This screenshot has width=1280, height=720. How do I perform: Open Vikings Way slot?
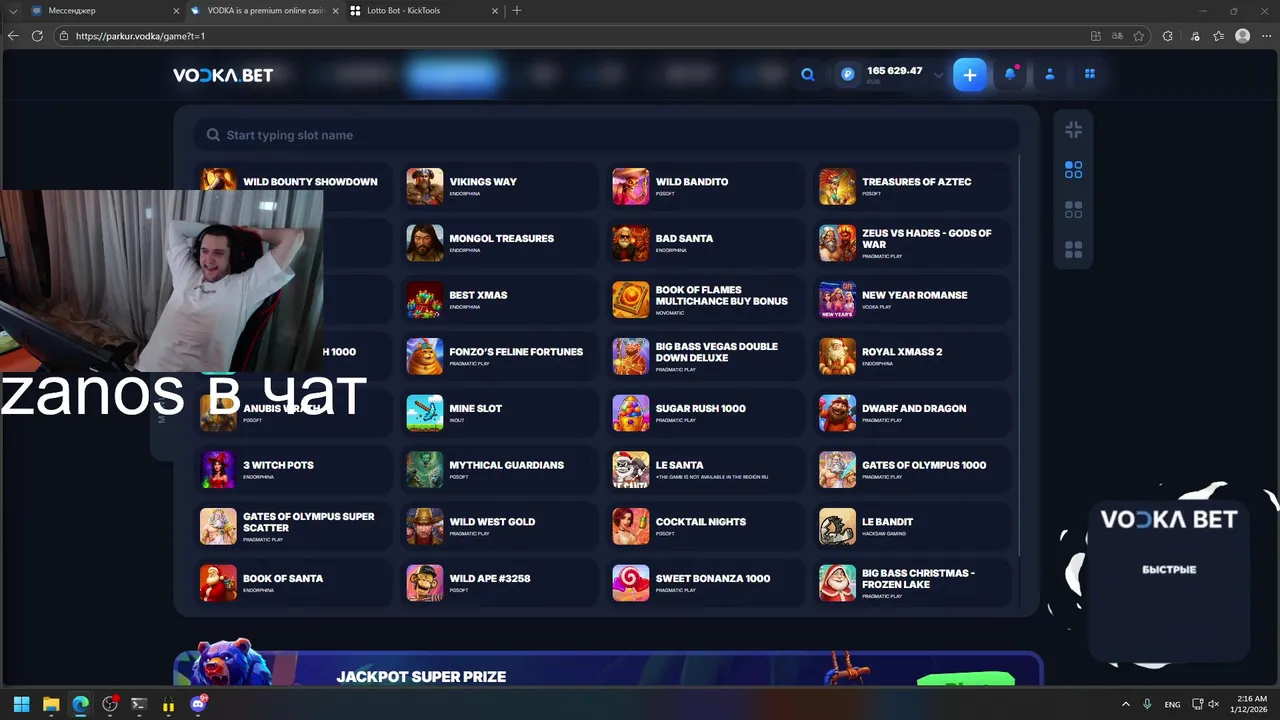click(499, 187)
